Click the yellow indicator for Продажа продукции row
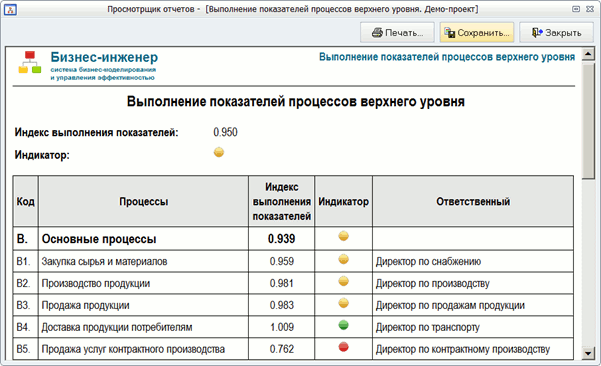The image size is (601, 366). 343,304
